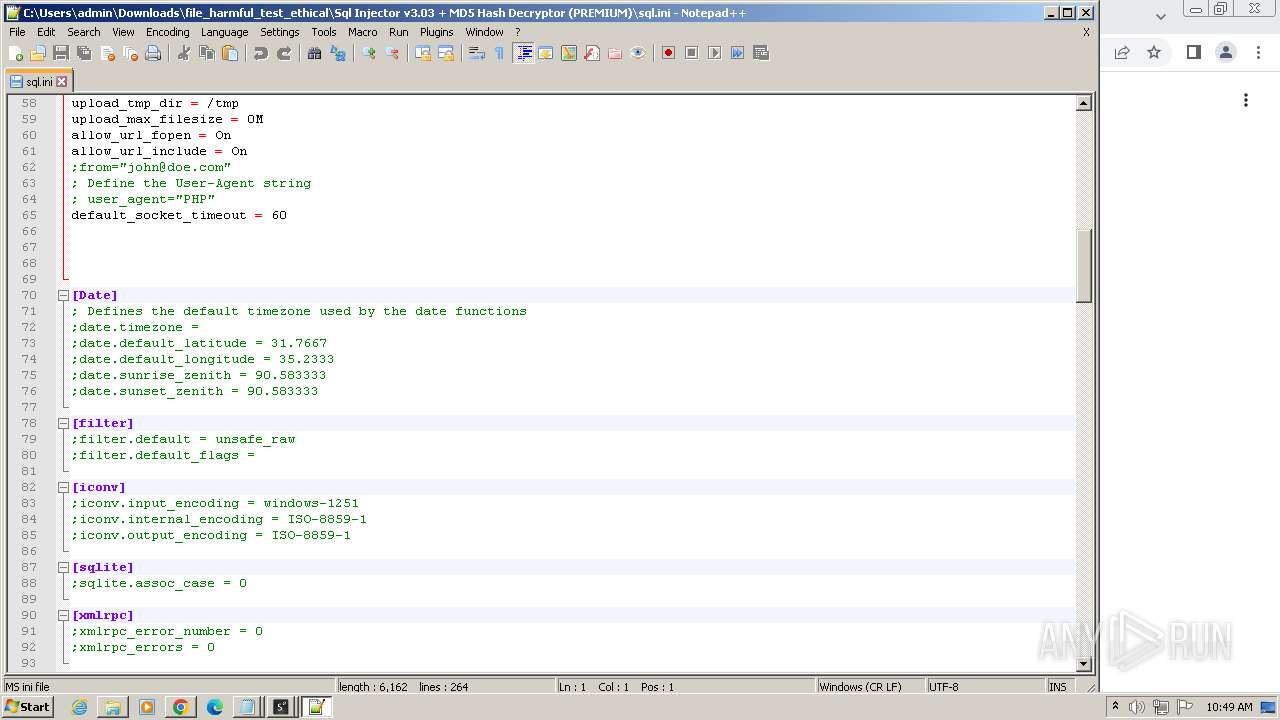Save the current recorded macro icon
This screenshot has width=1280, height=720.
click(x=760, y=53)
